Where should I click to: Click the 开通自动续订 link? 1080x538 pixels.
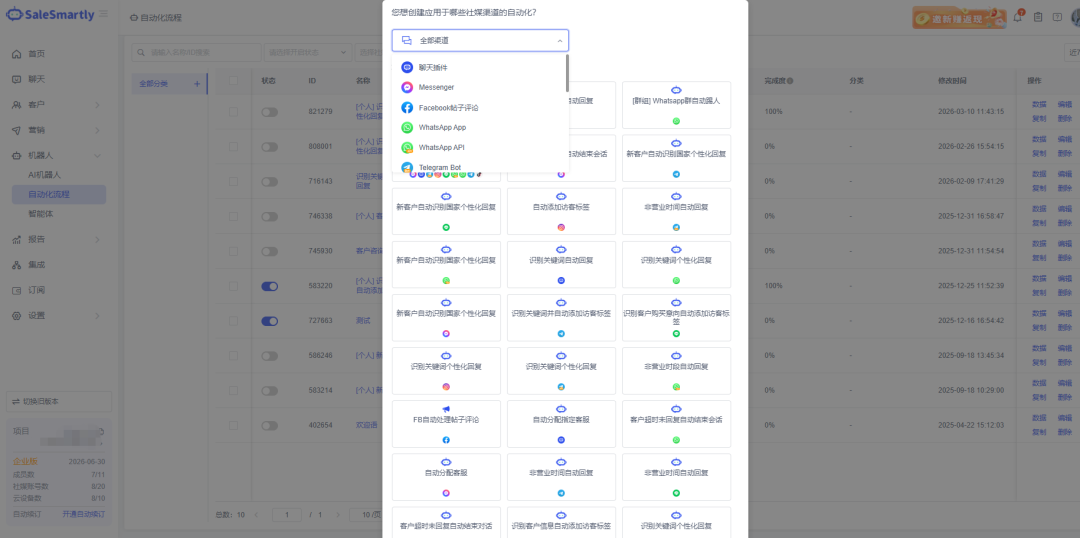pos(83,513)
